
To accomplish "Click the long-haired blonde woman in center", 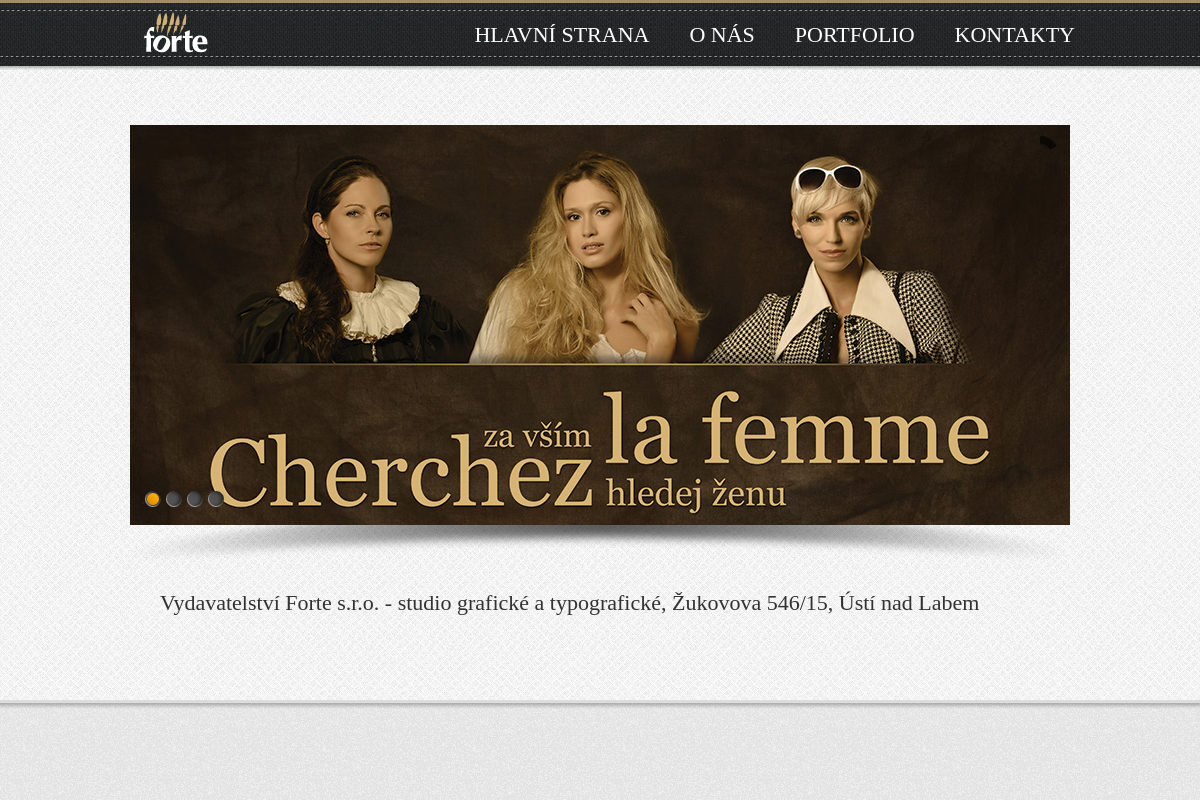I will tap(590, 260).
